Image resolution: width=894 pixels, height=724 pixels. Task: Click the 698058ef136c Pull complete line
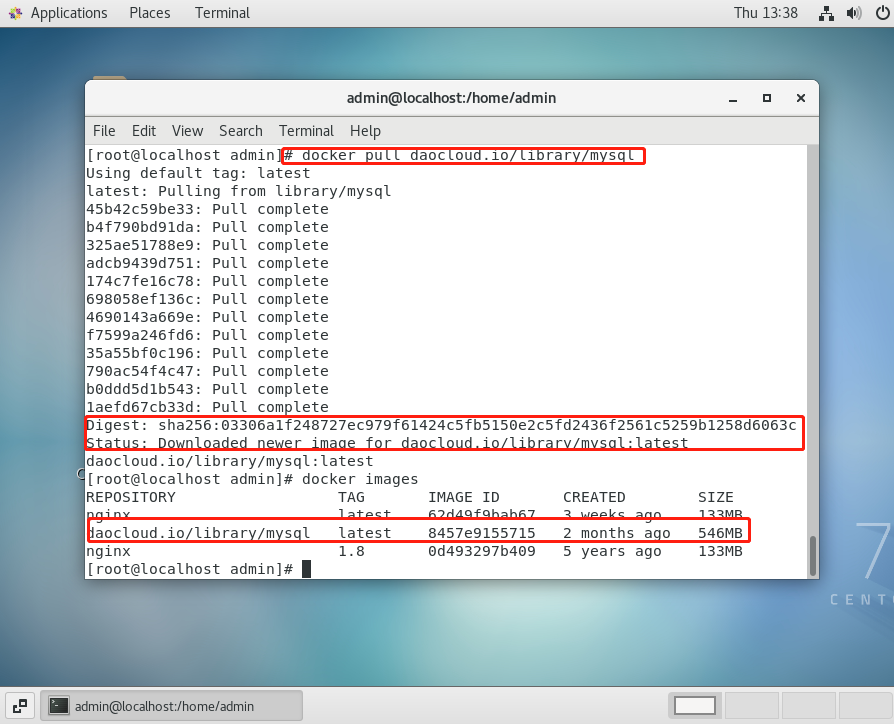pyautogui.click(x=208, y=299)
